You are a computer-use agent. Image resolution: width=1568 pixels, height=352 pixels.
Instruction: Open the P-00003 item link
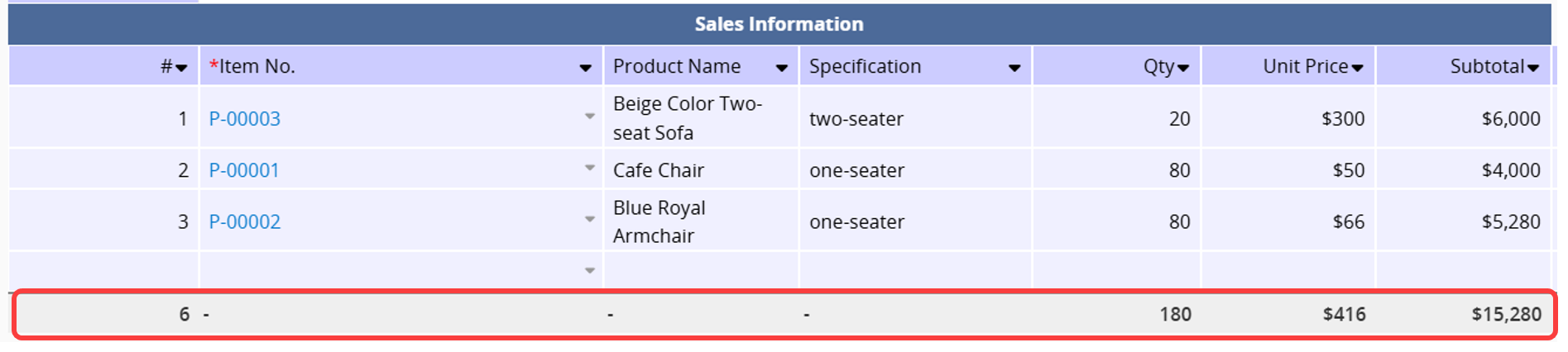coord(244,118)
